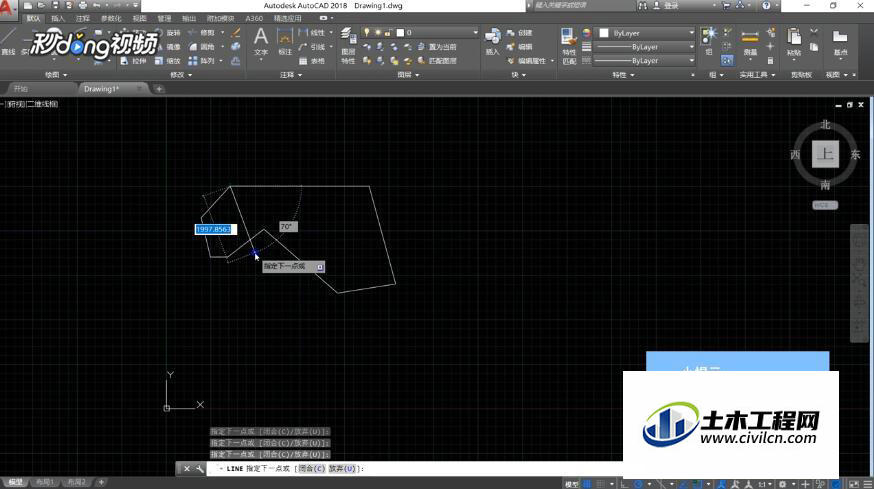
Task: Switch to the A360 ribbon tab
Action: point(254,18)
